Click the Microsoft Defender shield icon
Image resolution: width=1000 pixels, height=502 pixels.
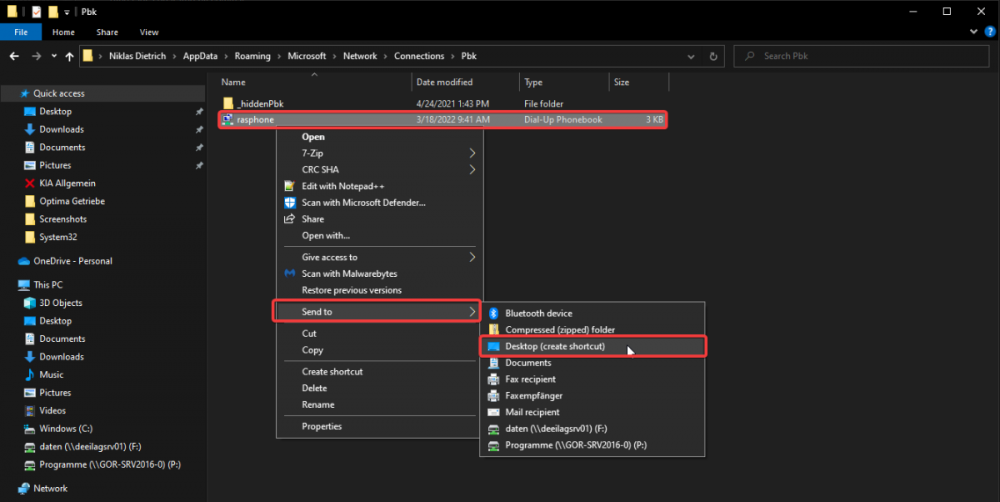coord(289,202)
